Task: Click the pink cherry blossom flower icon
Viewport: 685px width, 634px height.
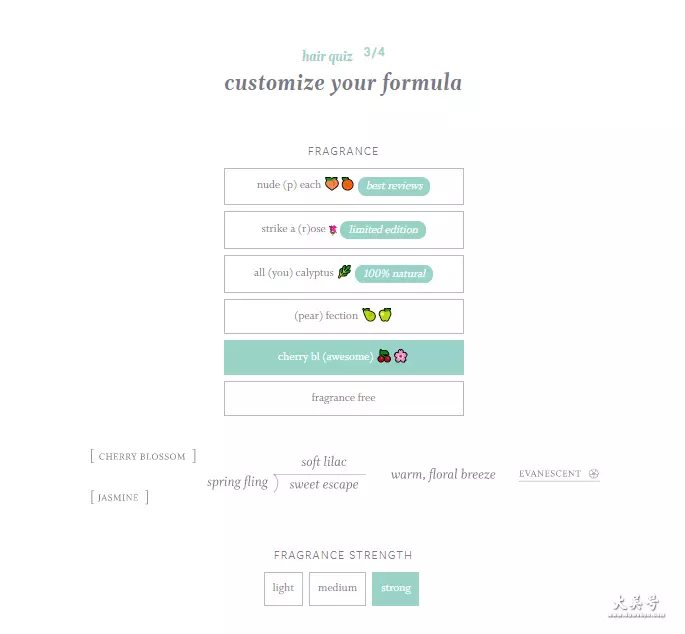Action: pos(401,356)
